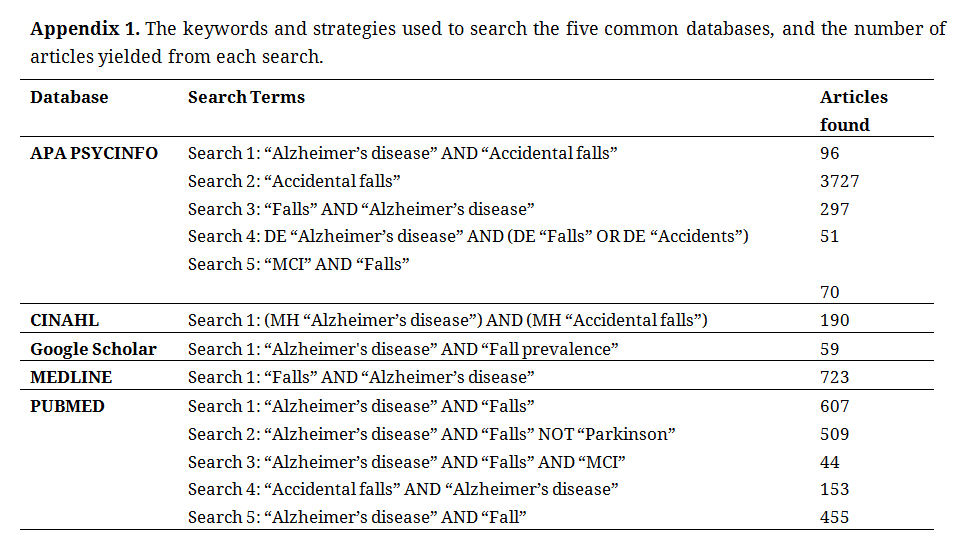Click the "CINAHL" database row label
This screenshot has width=965, height=555.
pos(65,320)
